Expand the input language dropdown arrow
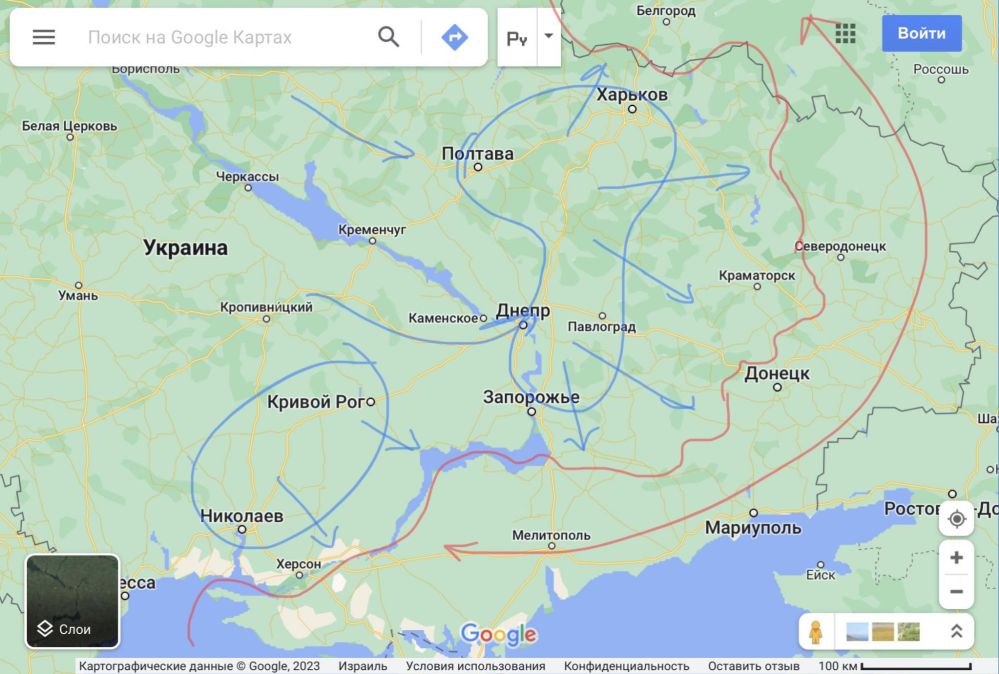The image size is (999, 674). pos(548,36)
